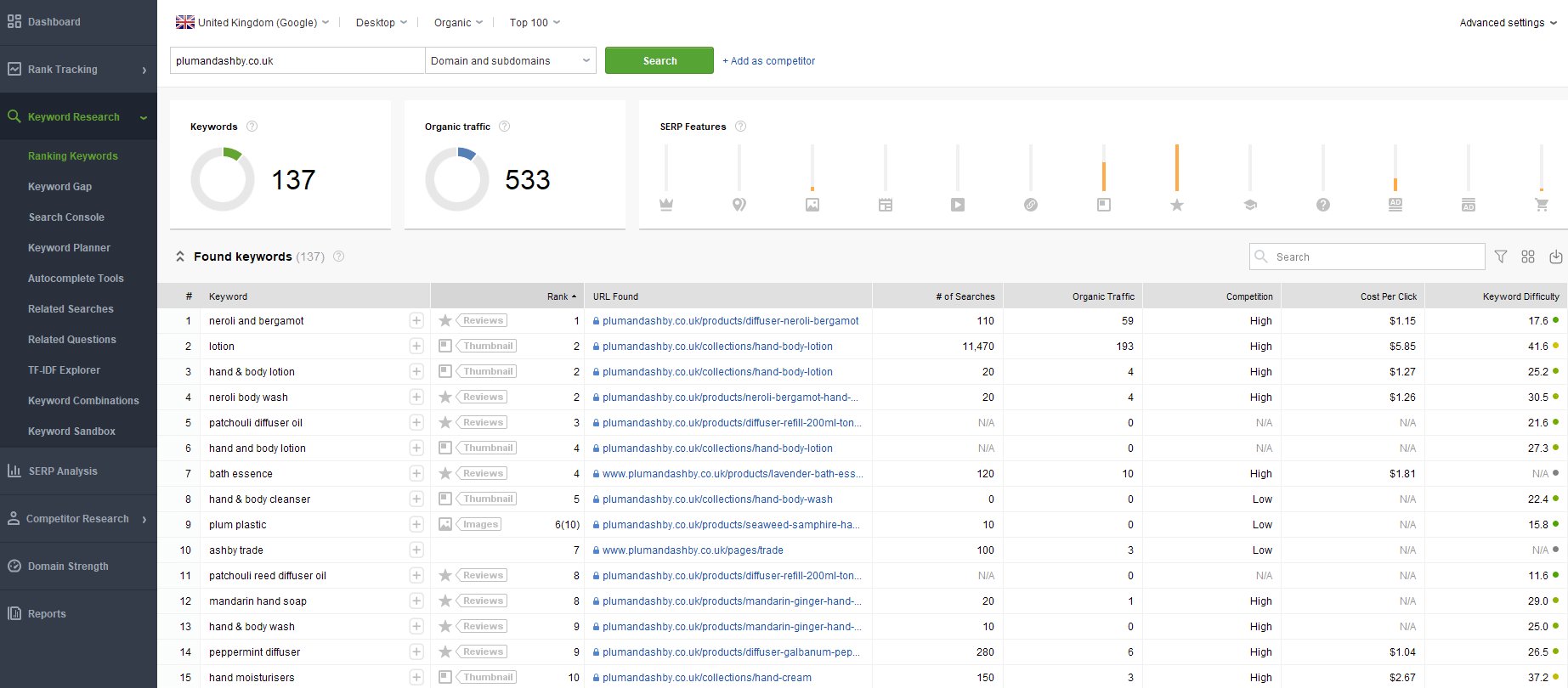Add 'neroli and bergamot' keyword with plus icon
Viewport: 1568px width, 688px height.
coord(416,320)
